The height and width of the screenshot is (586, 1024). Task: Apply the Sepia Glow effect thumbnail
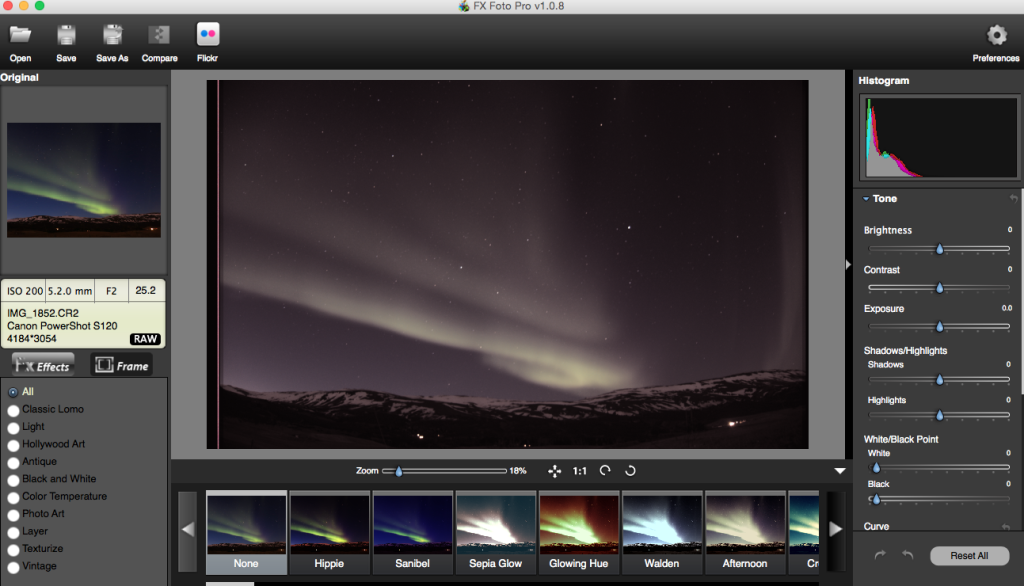tap(496, 523)
